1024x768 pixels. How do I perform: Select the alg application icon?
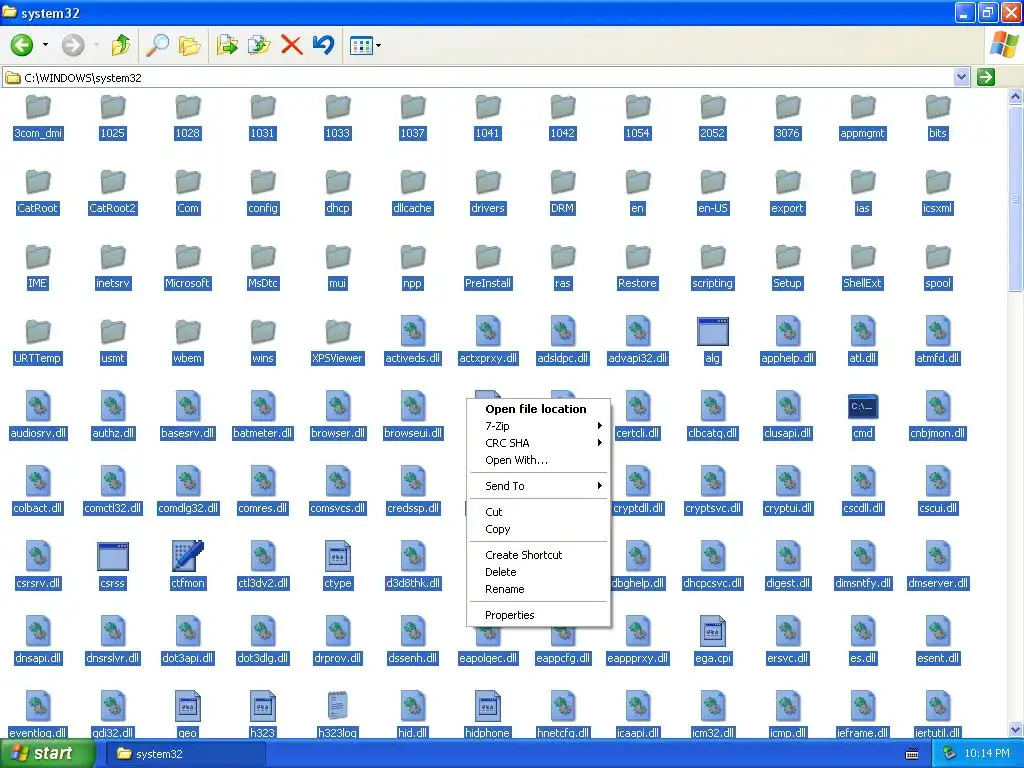712,331
